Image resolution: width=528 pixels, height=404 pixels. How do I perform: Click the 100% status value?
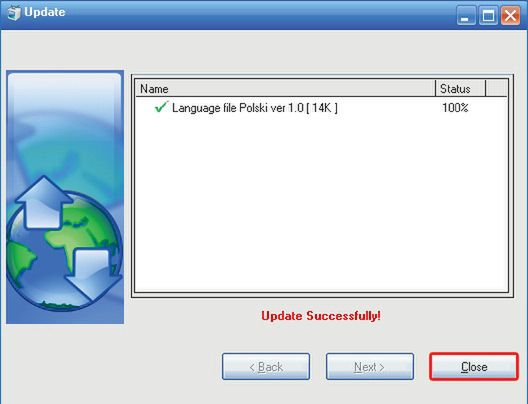pos(455,108)
